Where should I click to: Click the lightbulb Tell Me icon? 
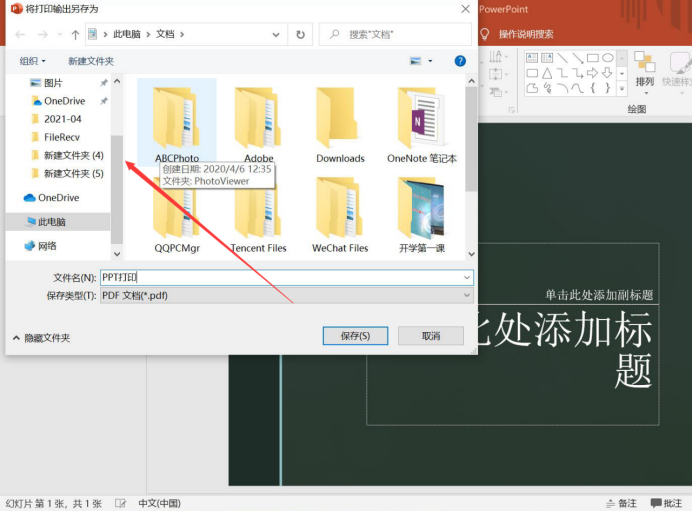click(485, 34)
